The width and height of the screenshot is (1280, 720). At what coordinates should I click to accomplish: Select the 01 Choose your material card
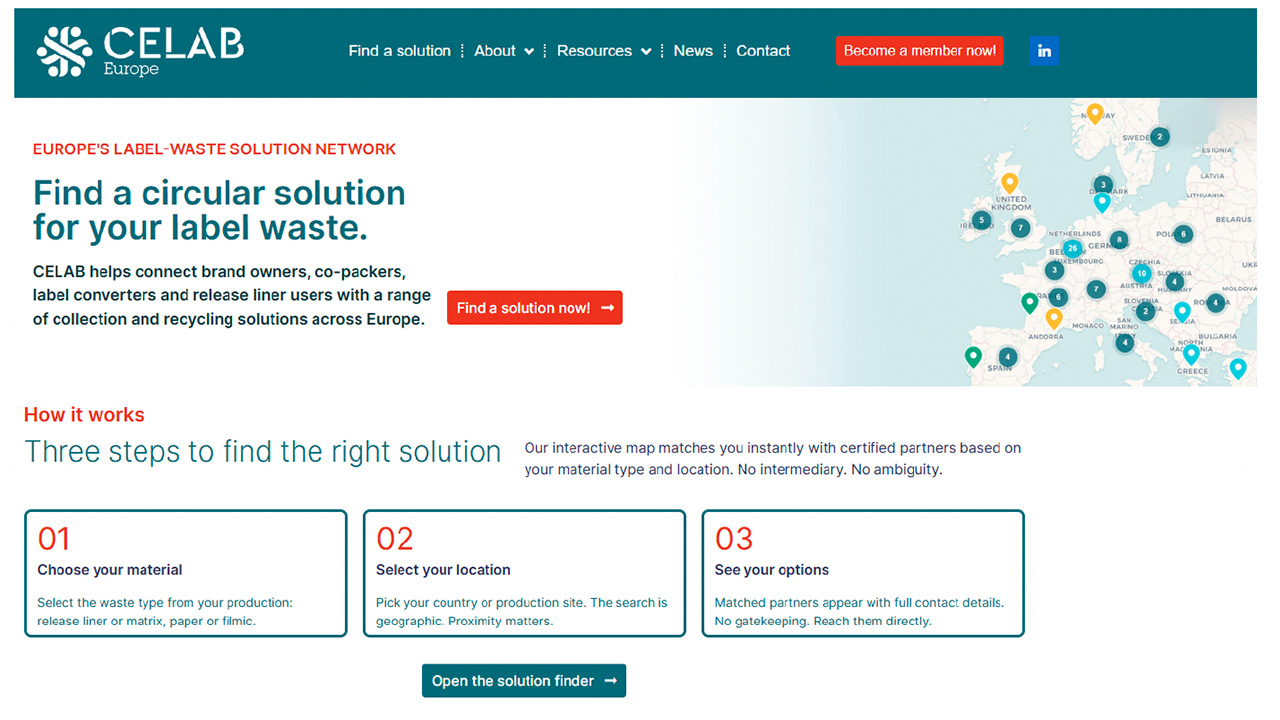click(x=186, y=573)
